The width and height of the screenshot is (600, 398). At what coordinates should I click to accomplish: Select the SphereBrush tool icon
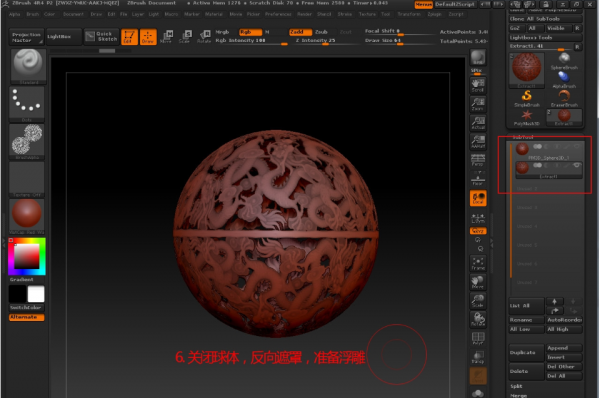click(564, 61)
